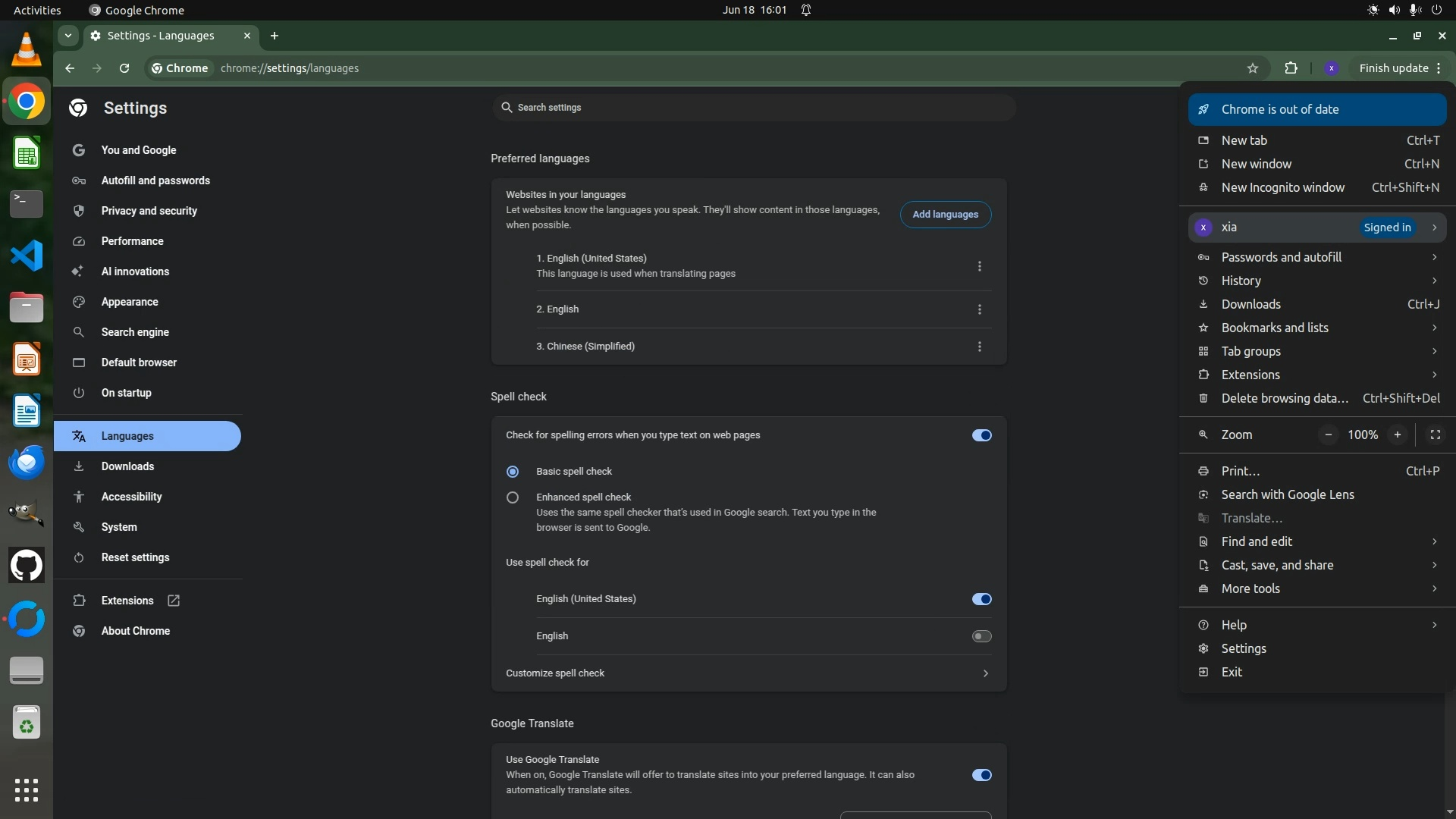Screen dimensions: 1456x819
Task: Click the zoom in plus icon
Action: pos(1397,435)
